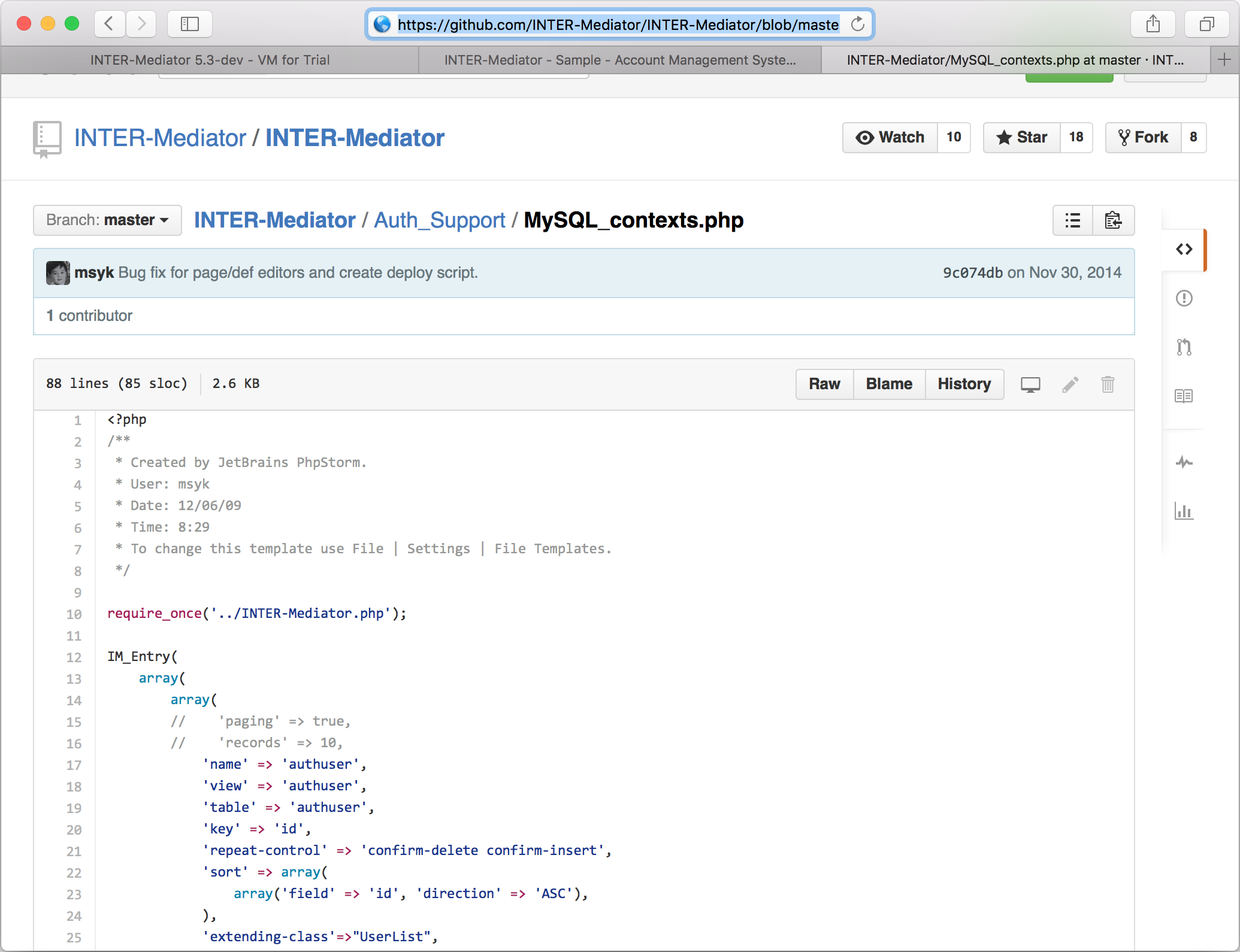
Task: Open the file History
Action: [x=964, y=384]
